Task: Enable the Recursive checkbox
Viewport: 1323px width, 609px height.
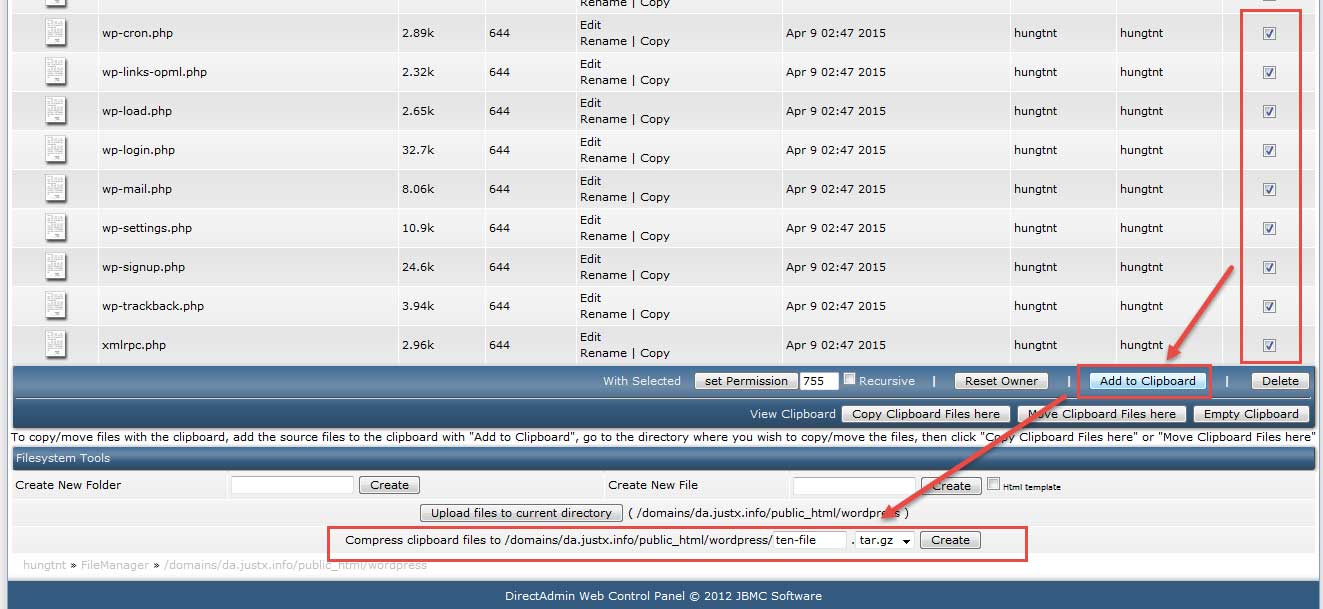Action: point(849,379)
